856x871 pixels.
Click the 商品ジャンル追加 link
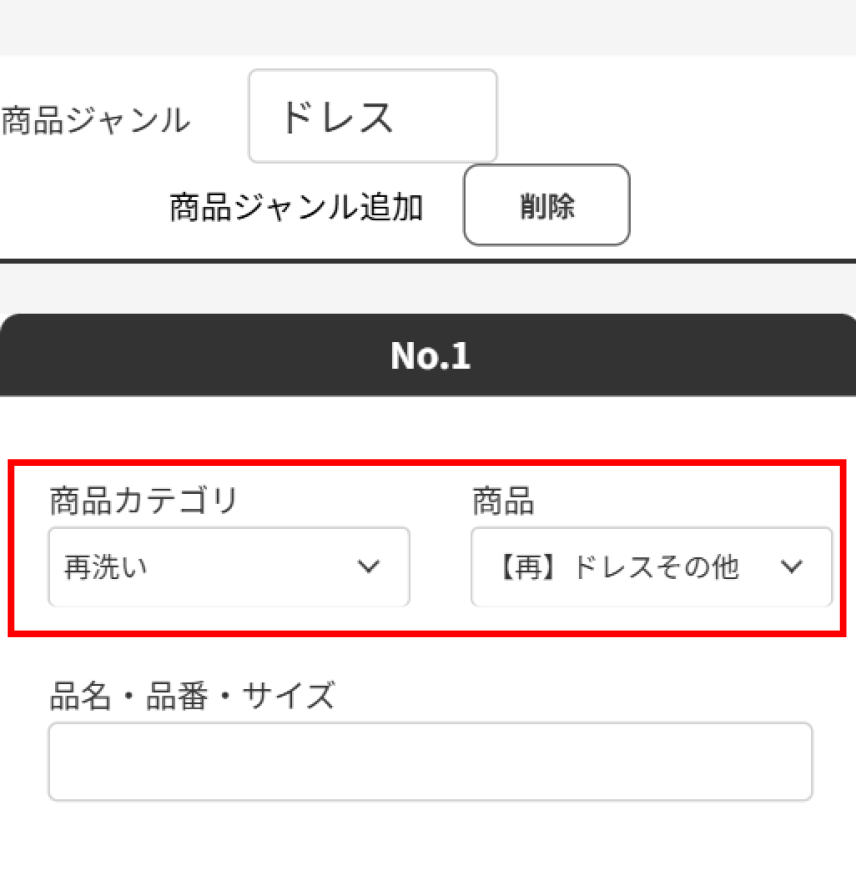pyautogui.click(x=296, y=207)
